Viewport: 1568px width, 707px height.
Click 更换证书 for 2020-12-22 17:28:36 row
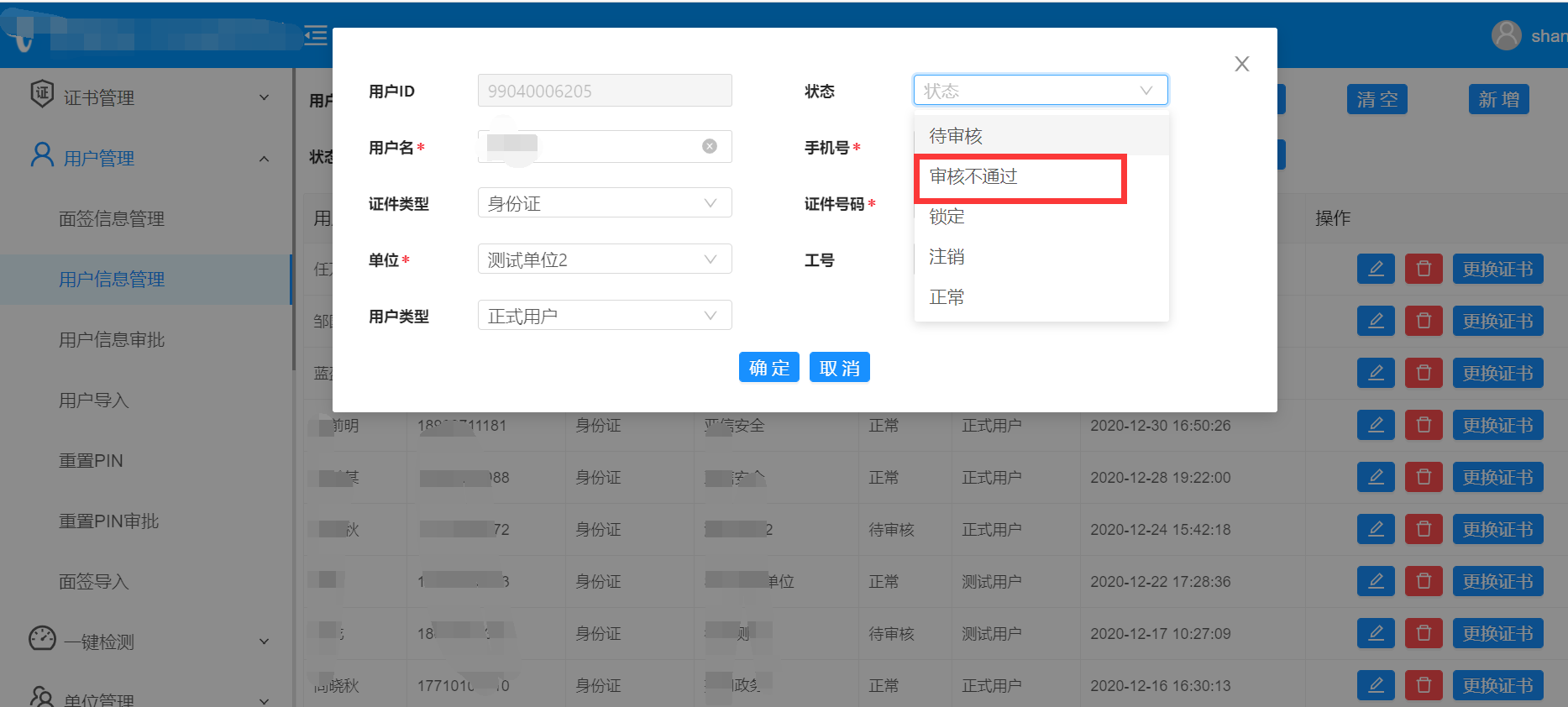[x=1497, y=581]
